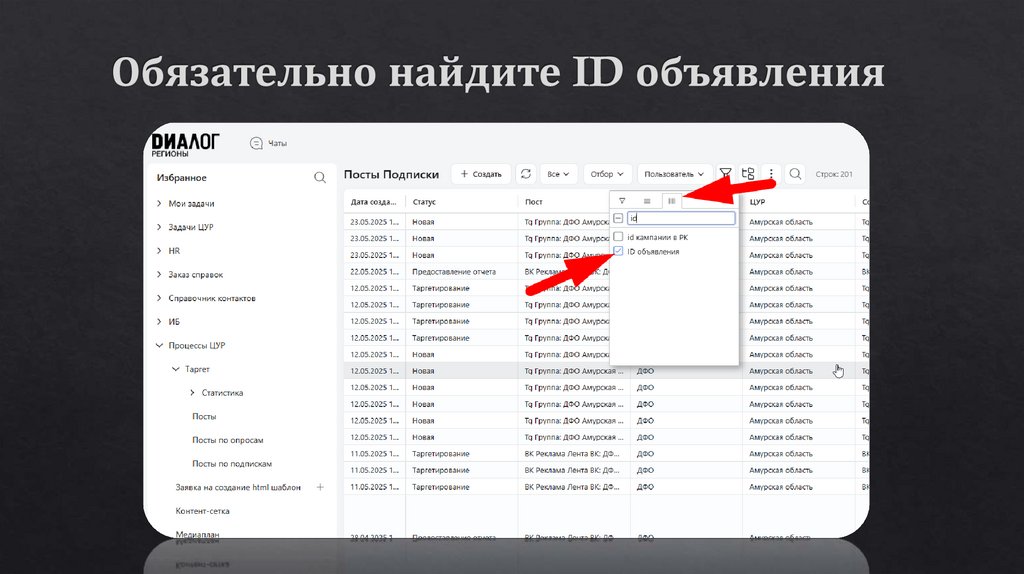This screenshot has width=1024, height=574.
Task: Expand the Мои задачи tree node
Action: (x=159, y=204)
